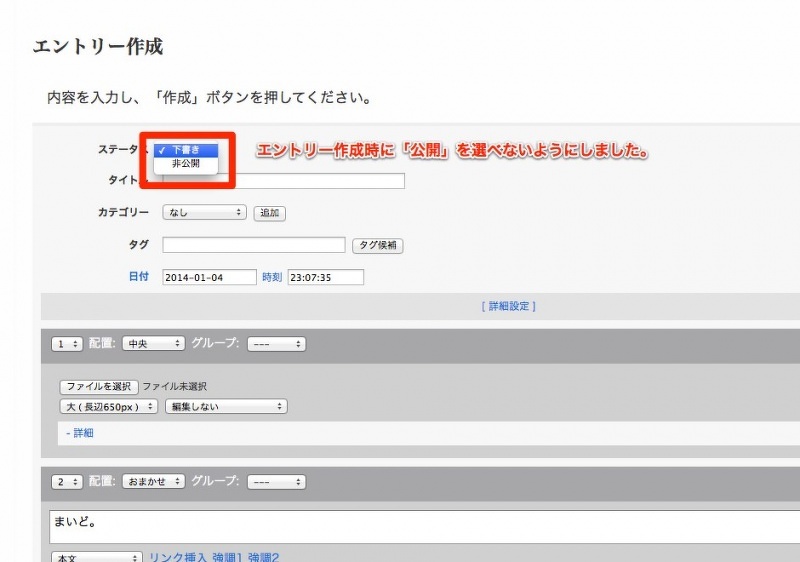The image size is (800, 562).
Task: Choose 非公開 status option
Action: click(x=186, y=164)
